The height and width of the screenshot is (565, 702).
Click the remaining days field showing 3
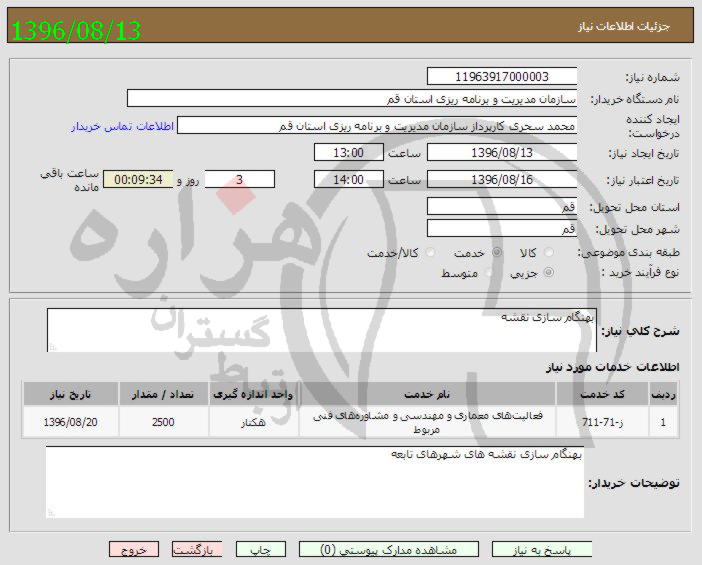240,180
